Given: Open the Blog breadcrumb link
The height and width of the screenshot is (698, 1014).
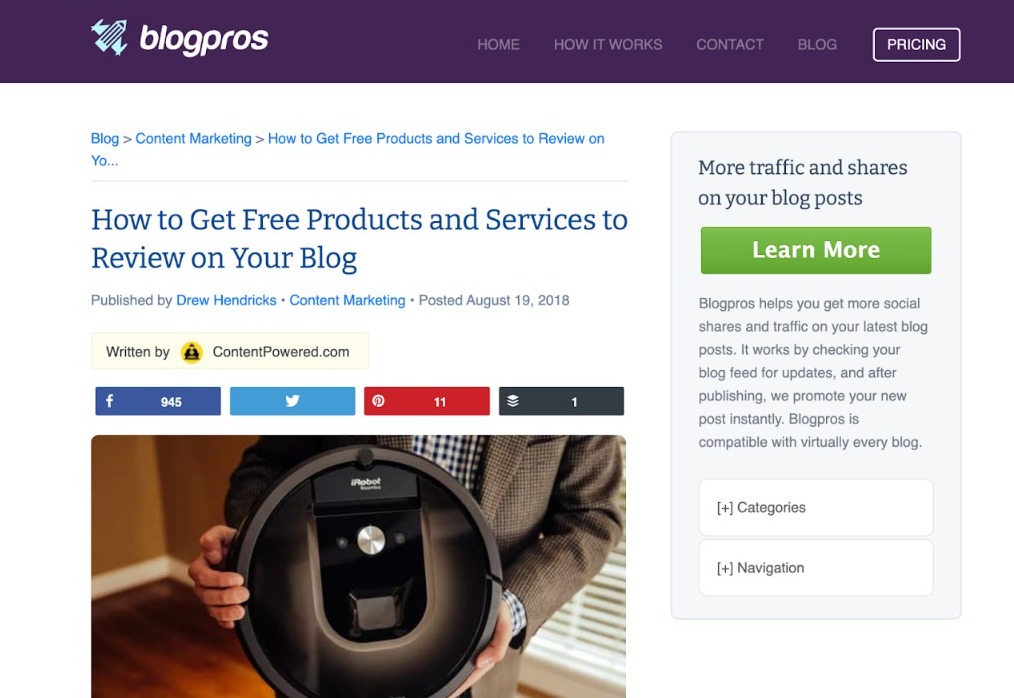Looking at the screenshot, I should pos(105,138).
